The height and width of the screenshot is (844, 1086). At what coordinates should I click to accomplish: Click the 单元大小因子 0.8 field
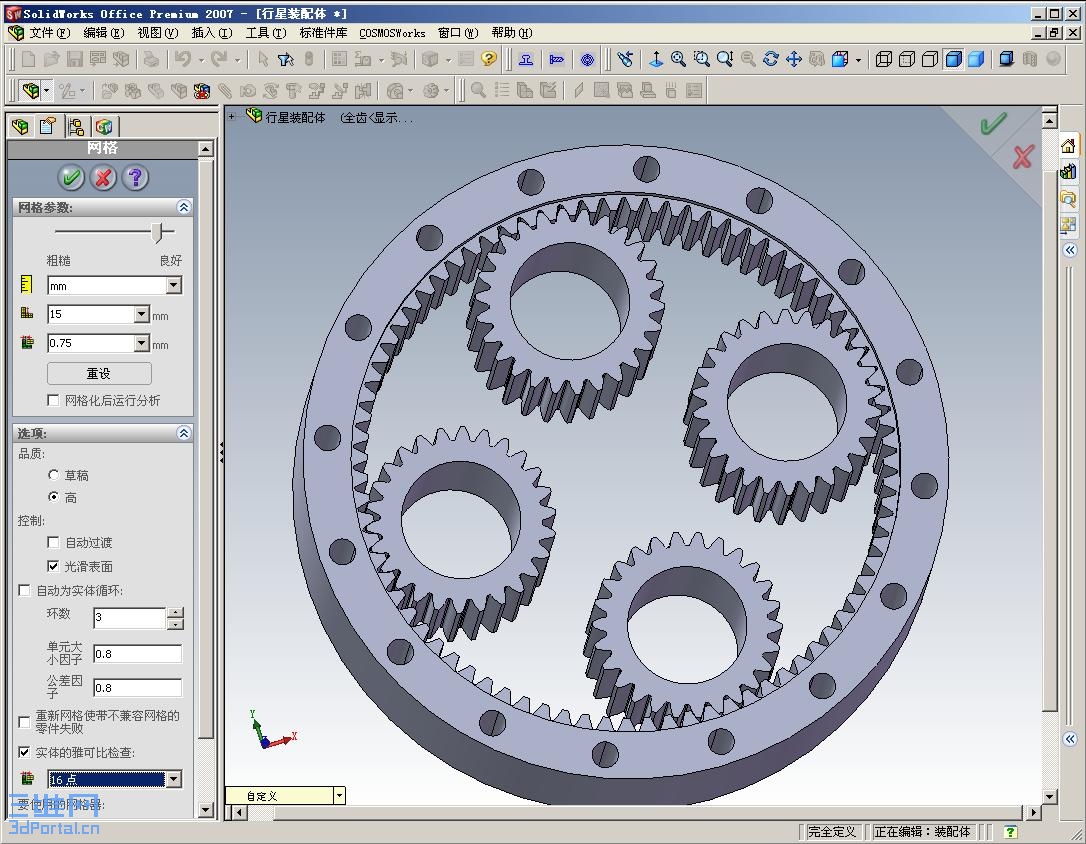click(138, 654)
